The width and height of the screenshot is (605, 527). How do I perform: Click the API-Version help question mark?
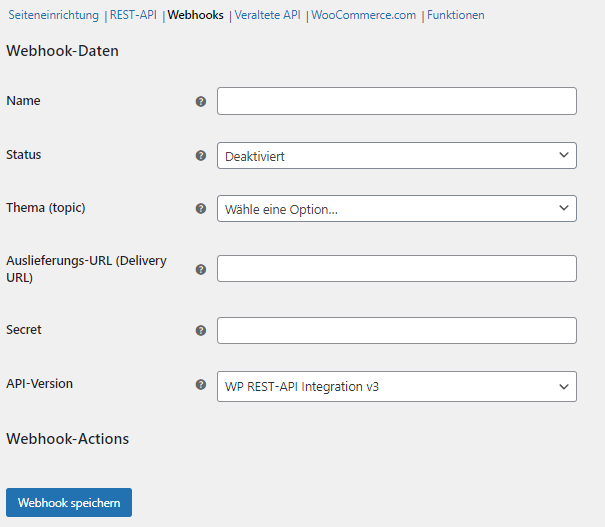click(x=201, y=384)
